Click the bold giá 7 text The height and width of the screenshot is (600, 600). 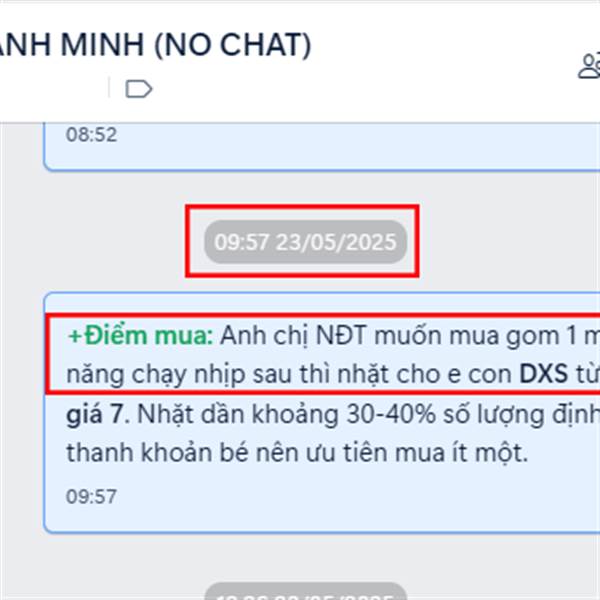click(x=95, y=414)
